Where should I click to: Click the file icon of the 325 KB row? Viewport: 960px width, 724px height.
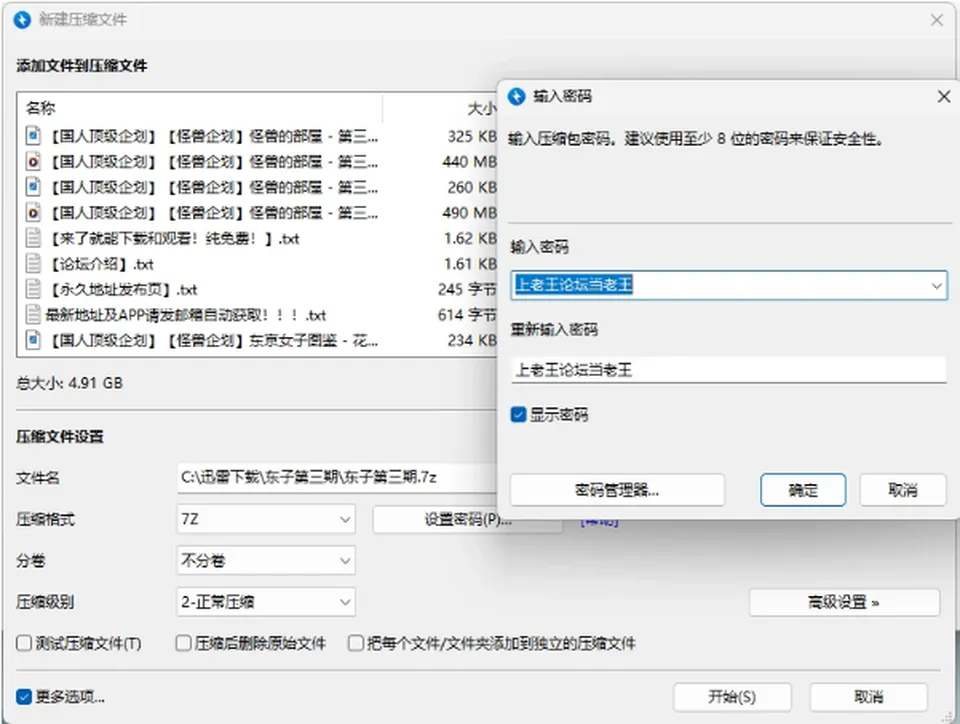(x=33, y=135)
